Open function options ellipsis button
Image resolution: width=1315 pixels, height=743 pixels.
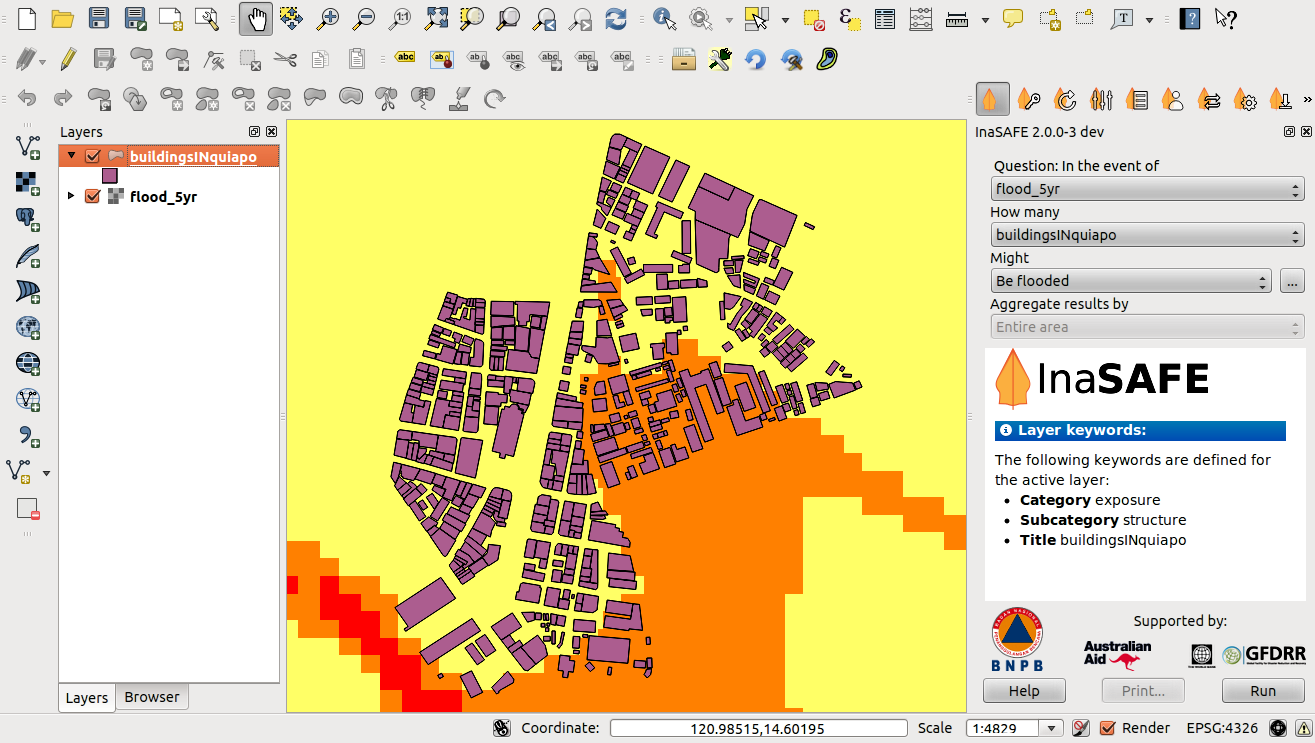click(x=1292, y=281)
